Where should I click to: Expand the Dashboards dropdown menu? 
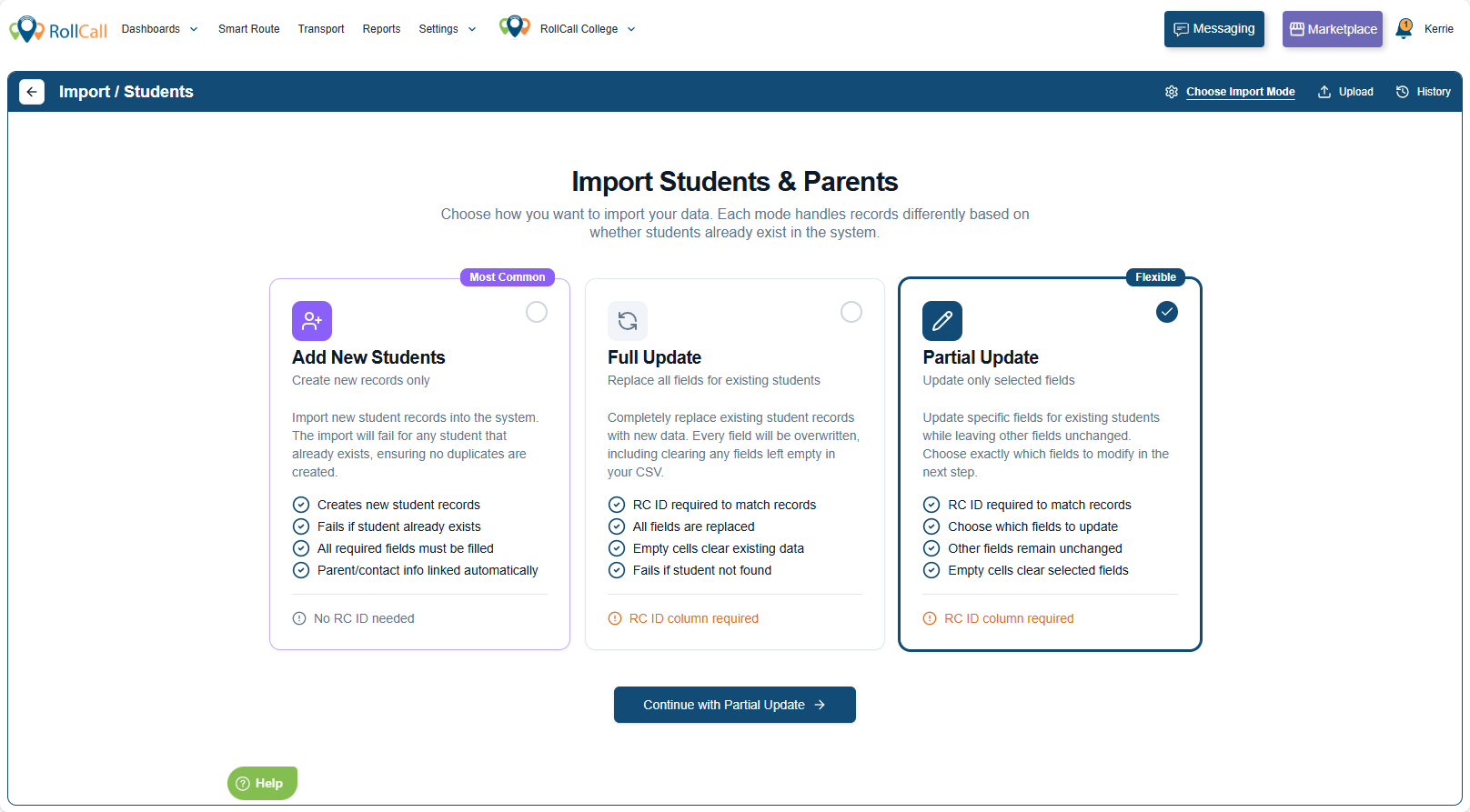tap(160, 29)
